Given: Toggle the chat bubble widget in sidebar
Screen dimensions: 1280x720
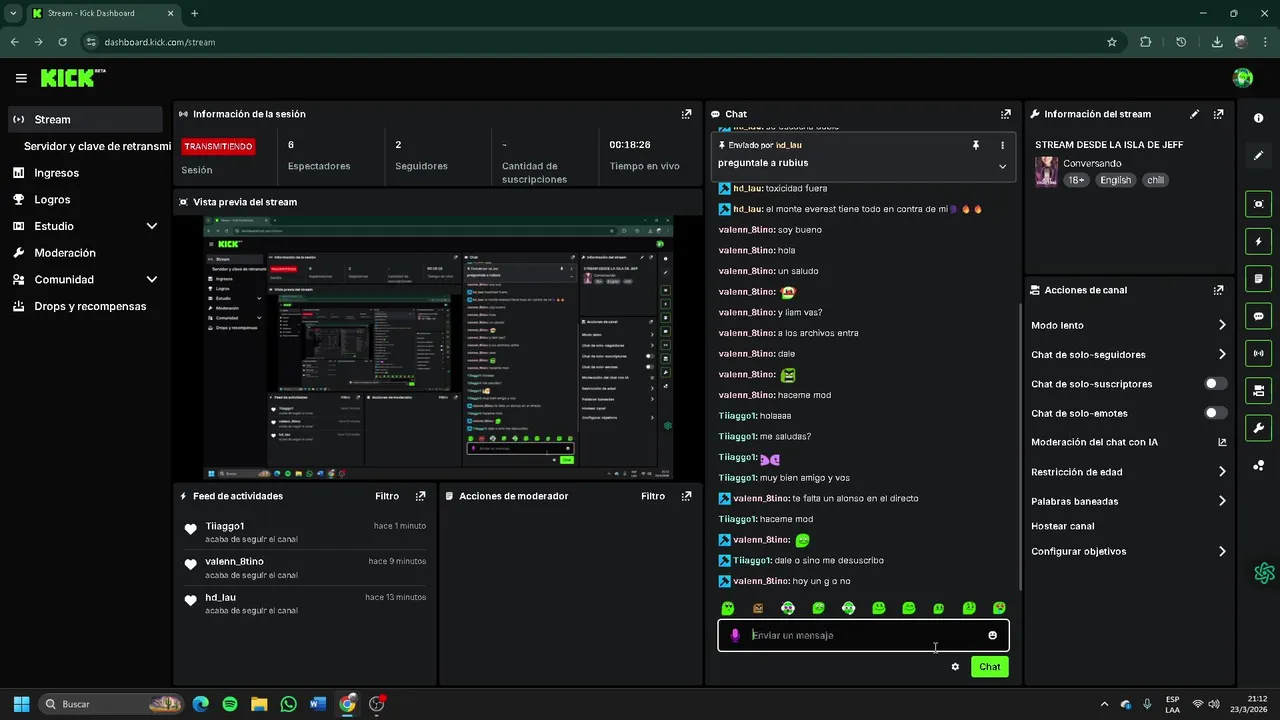Looking at the screenshot, I should coord(1259,316).
